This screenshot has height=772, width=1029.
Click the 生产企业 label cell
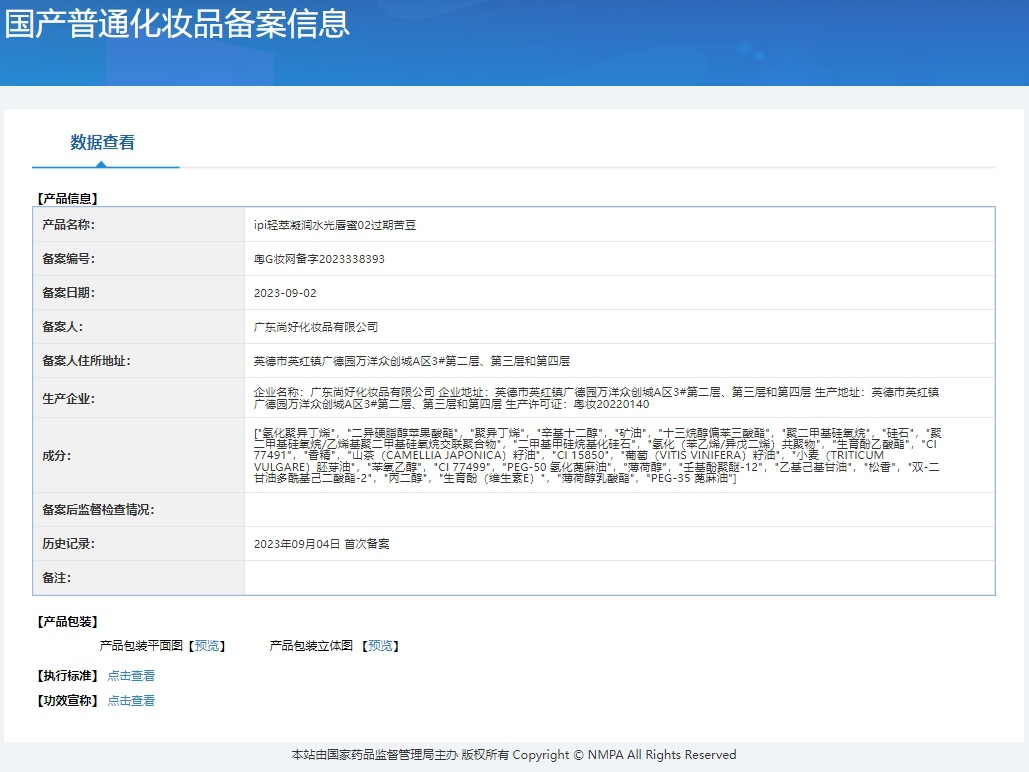pyautogui.click(x=138, y=398)
